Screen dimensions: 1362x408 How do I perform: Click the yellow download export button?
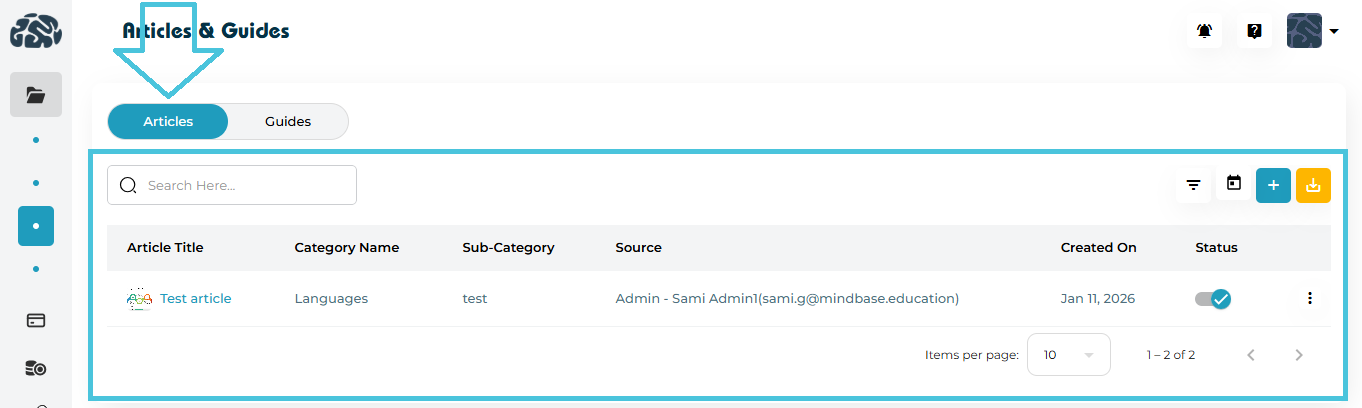click(x=1313, y=185)
